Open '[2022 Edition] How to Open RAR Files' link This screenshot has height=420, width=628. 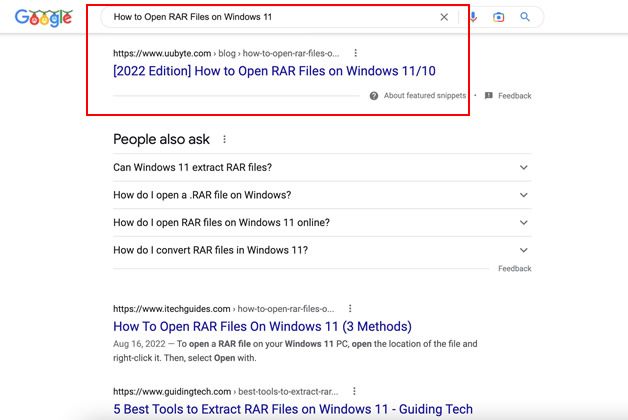click(274, 71)
